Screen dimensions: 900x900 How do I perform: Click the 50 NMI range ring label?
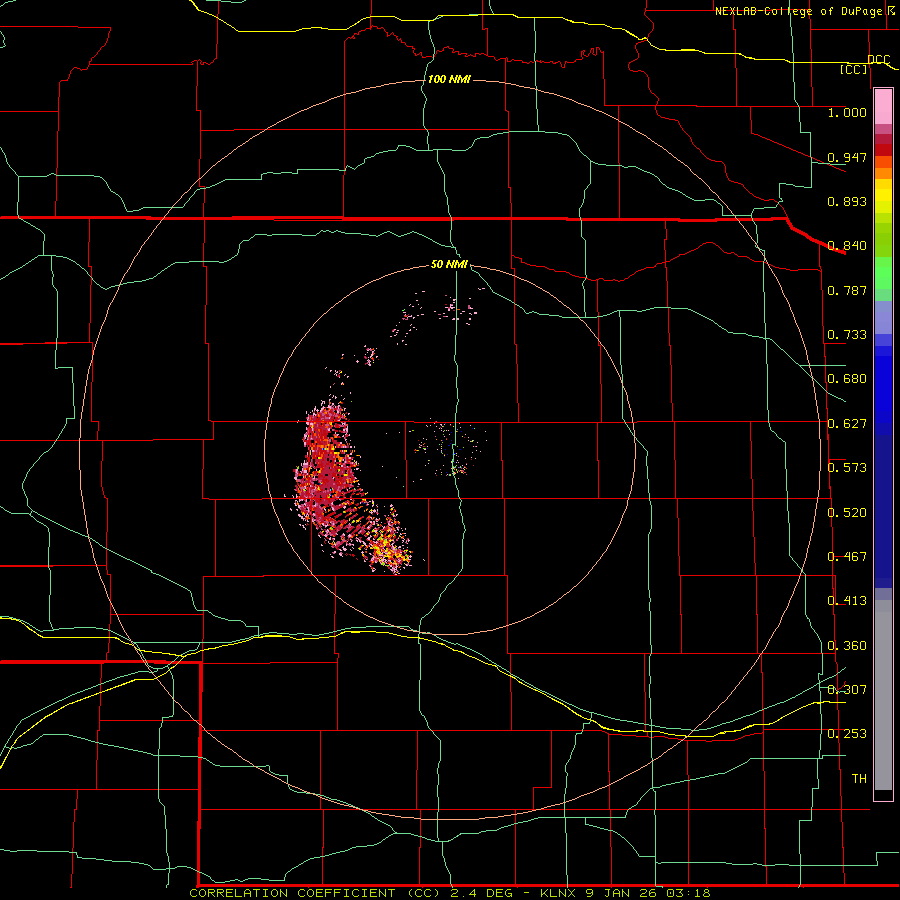pos(449,265)
